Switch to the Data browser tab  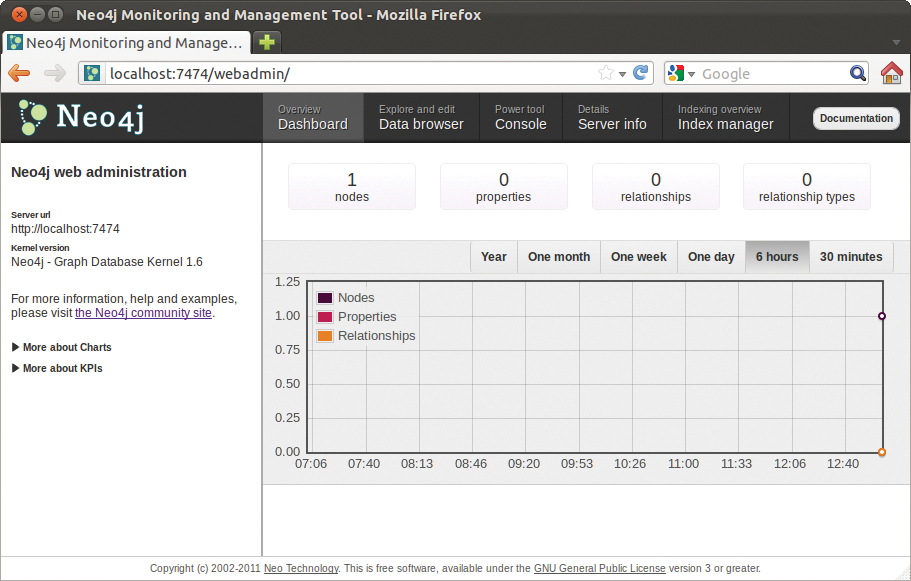click(420, 117)
